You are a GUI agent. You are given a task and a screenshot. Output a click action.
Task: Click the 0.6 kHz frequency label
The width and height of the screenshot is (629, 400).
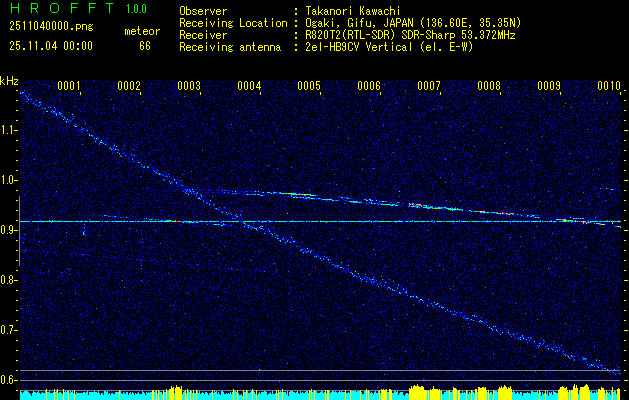click(x=7, y=380)
